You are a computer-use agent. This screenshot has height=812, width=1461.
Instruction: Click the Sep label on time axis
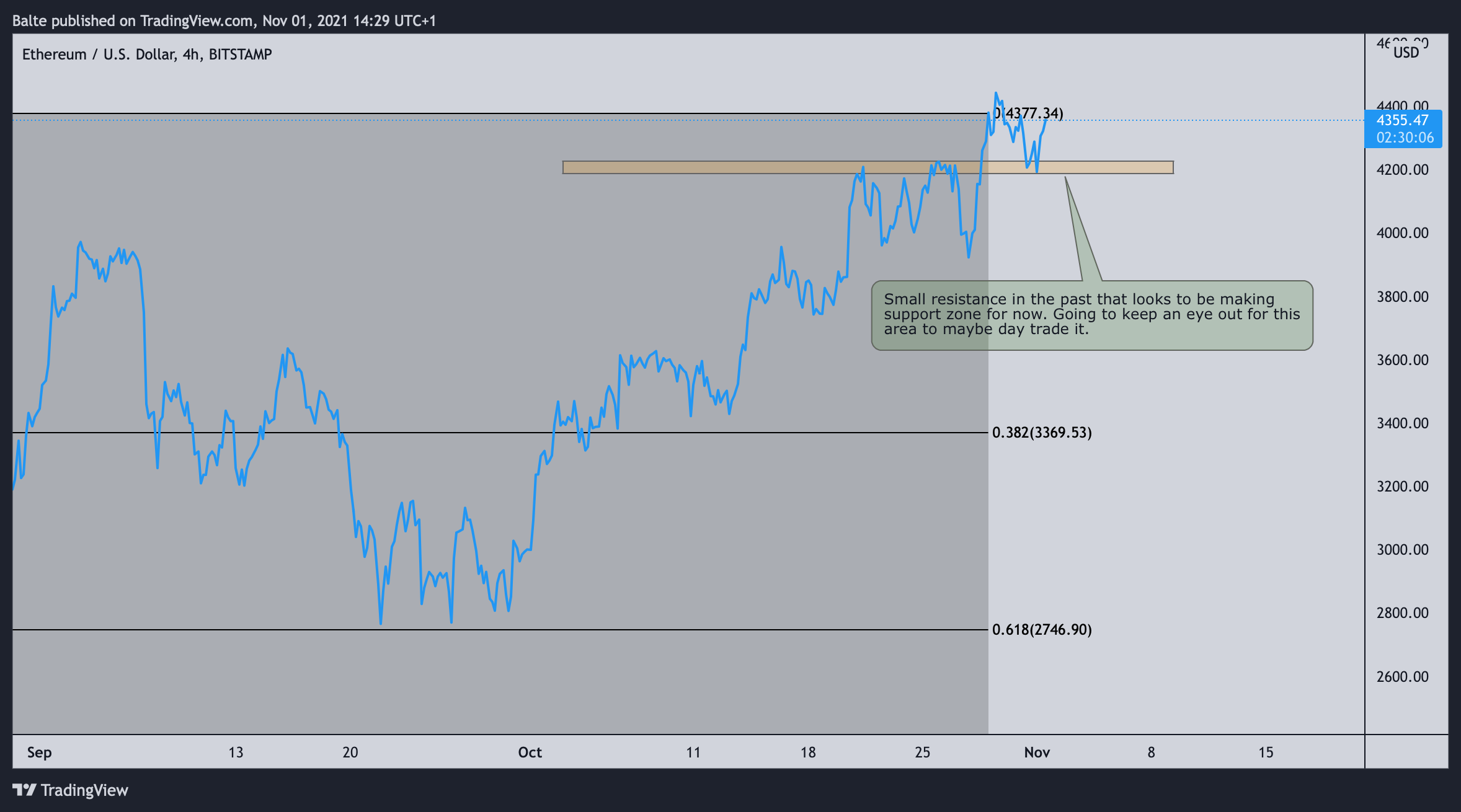click(x=39, y=752)
